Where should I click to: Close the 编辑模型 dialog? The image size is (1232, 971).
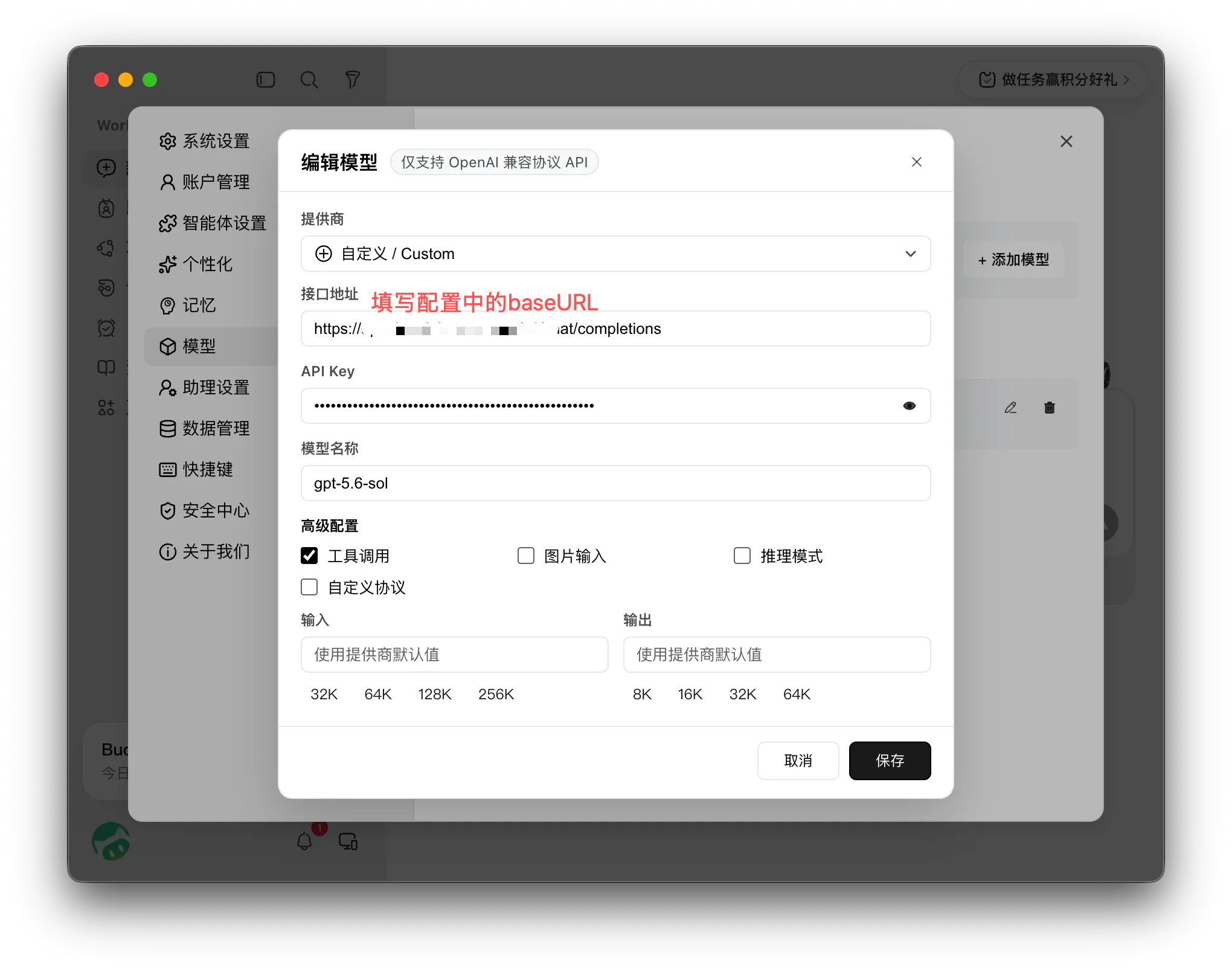[x=917, y=162]
